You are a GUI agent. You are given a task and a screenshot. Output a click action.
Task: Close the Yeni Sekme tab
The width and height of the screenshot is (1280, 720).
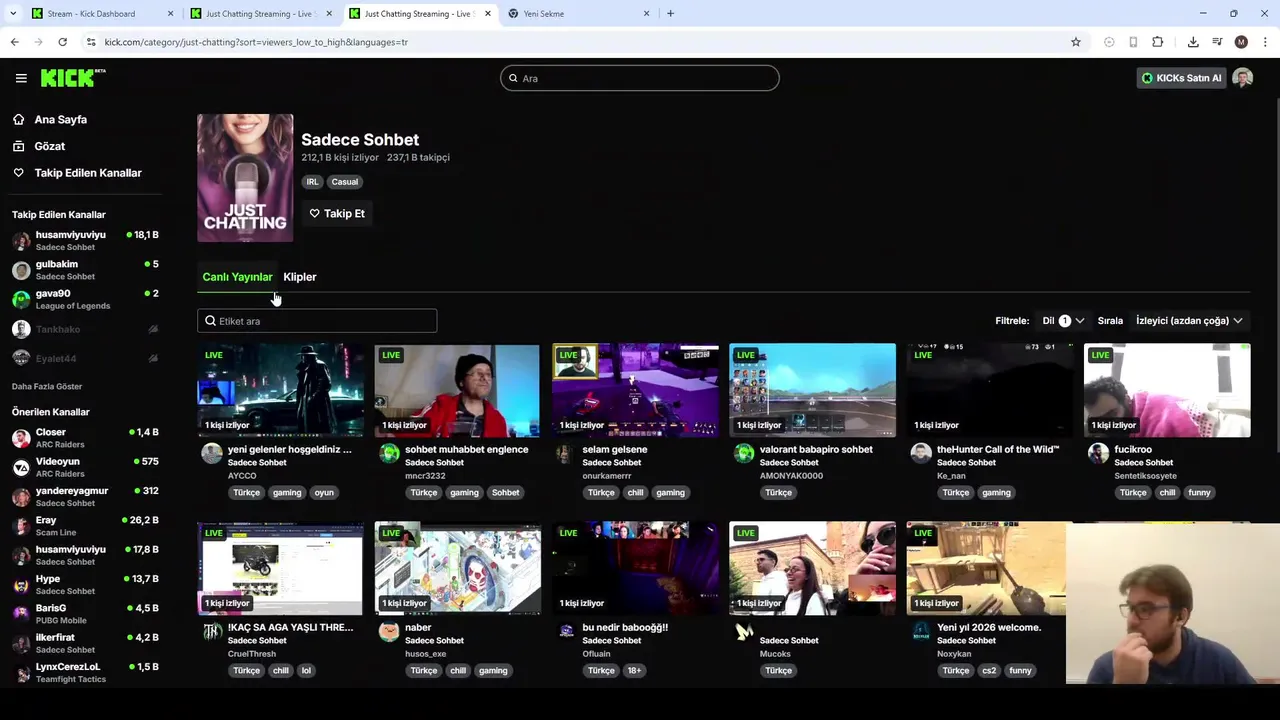646,14
